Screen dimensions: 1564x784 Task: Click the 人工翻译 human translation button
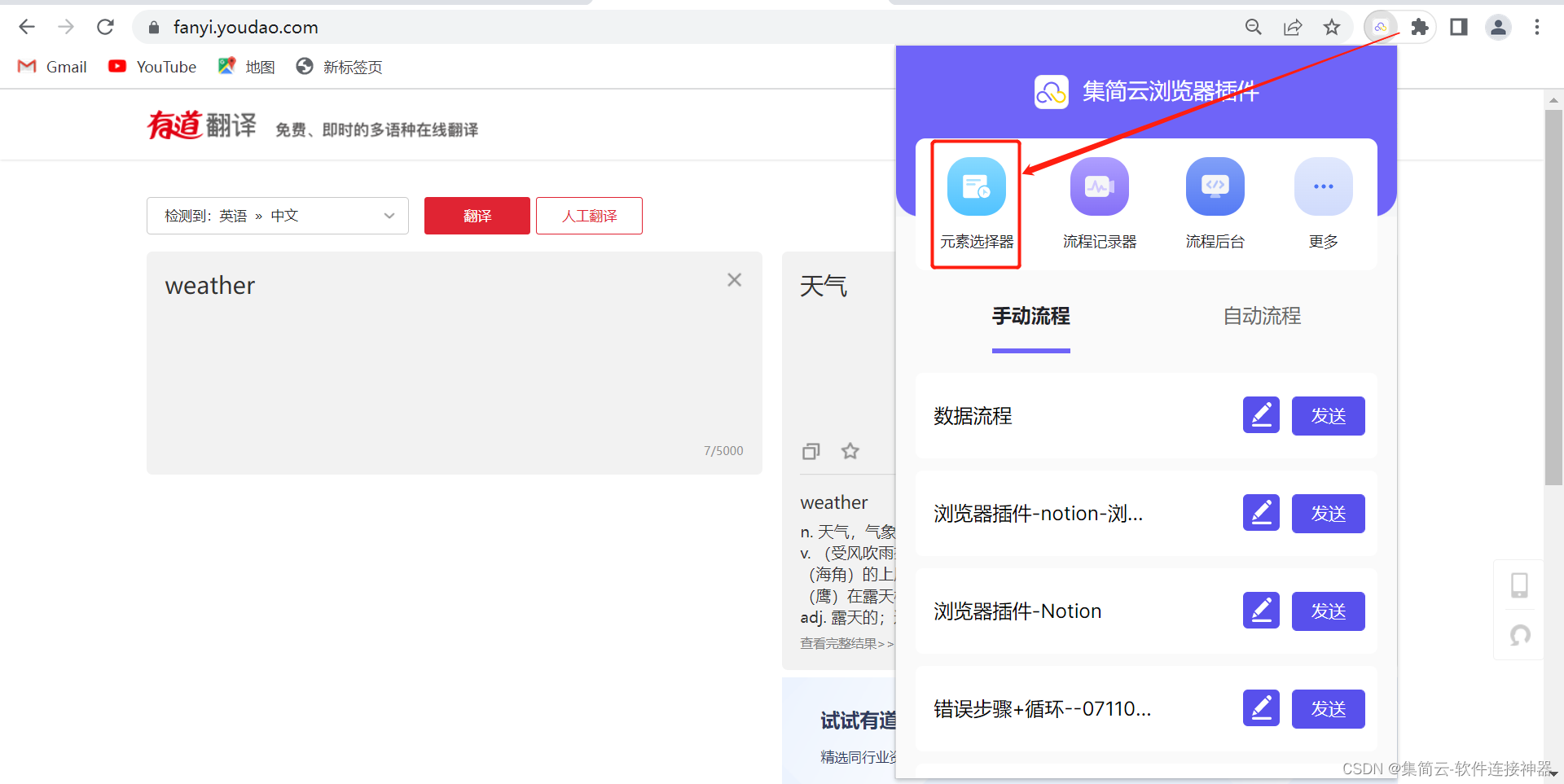click(589, 216)
